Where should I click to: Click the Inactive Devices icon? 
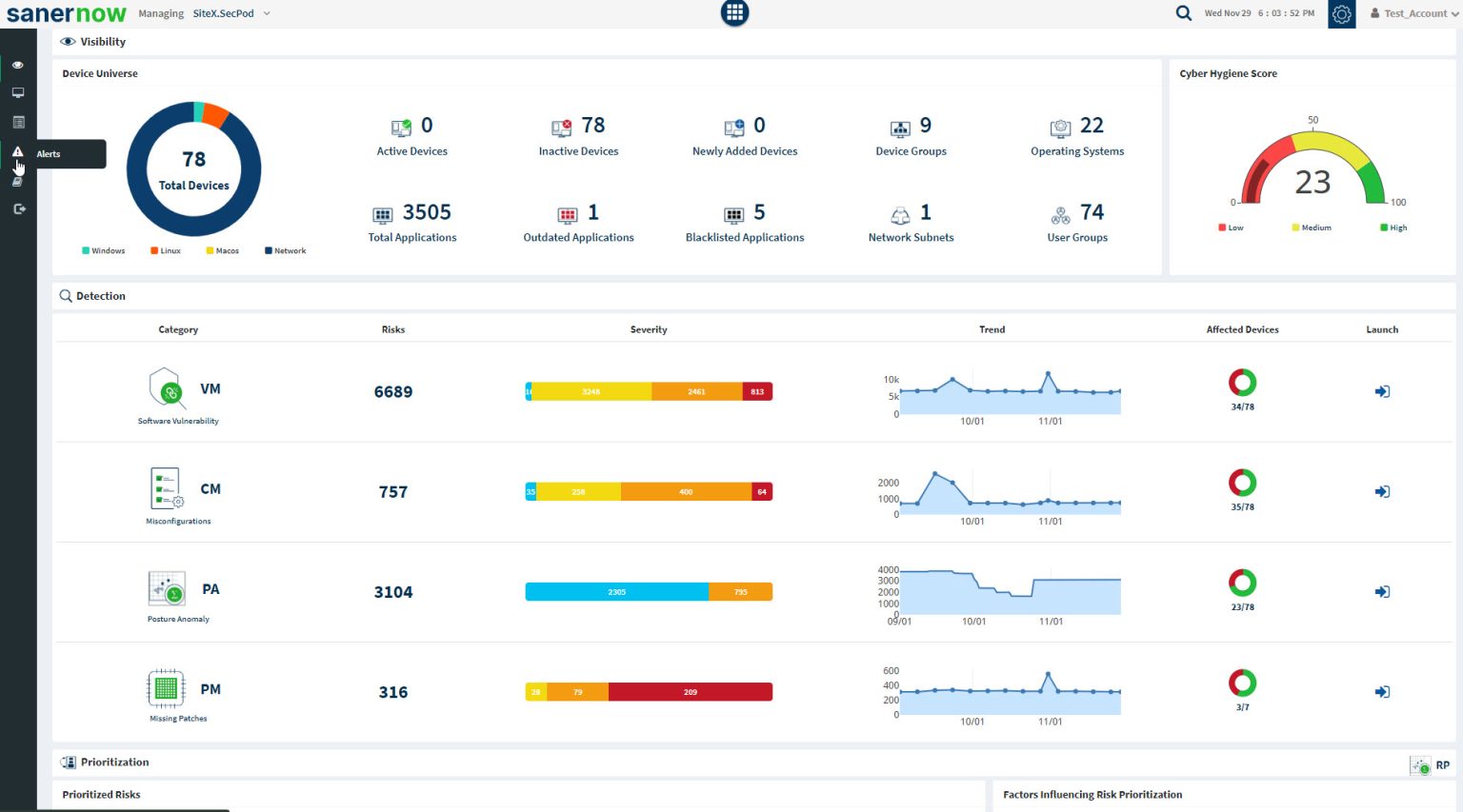coord(561,128)
